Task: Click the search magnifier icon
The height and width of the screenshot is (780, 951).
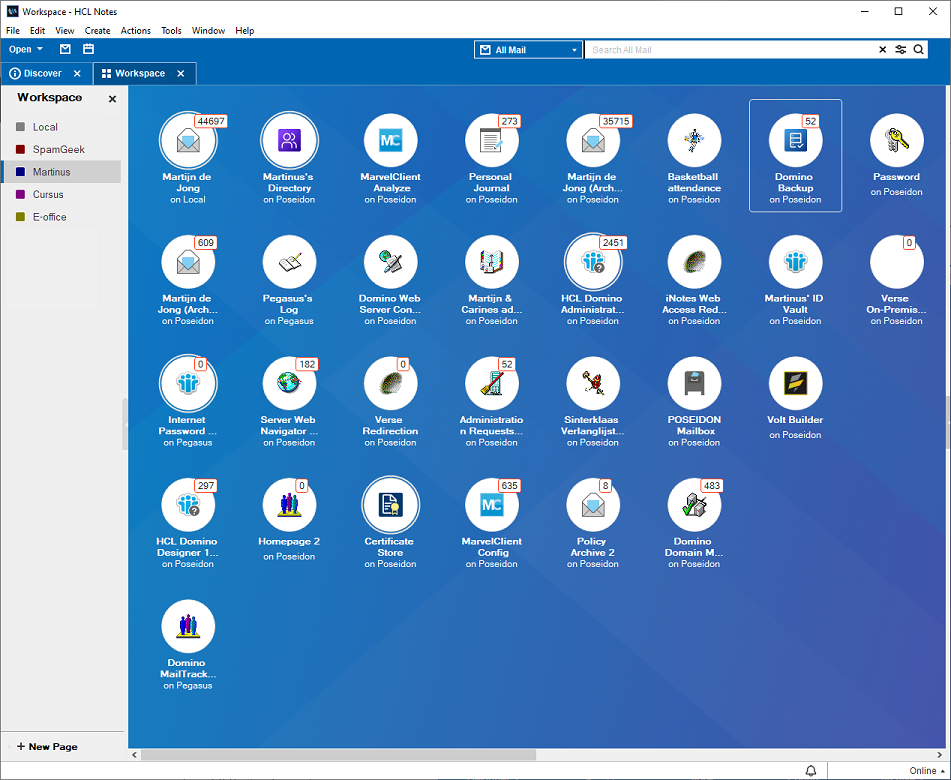Action: (919, 50)
